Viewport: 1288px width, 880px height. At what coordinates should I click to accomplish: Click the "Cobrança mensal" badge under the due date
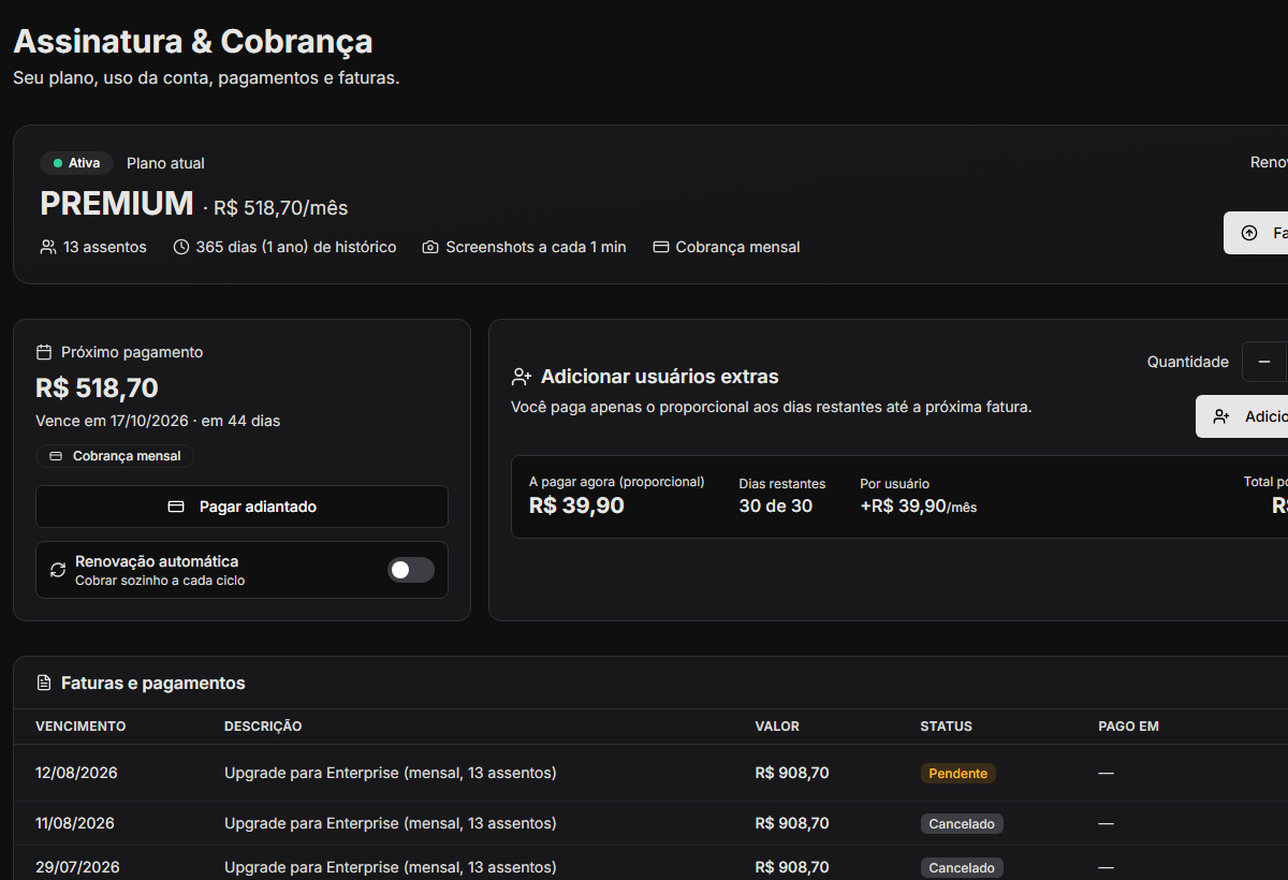point(115,456)
